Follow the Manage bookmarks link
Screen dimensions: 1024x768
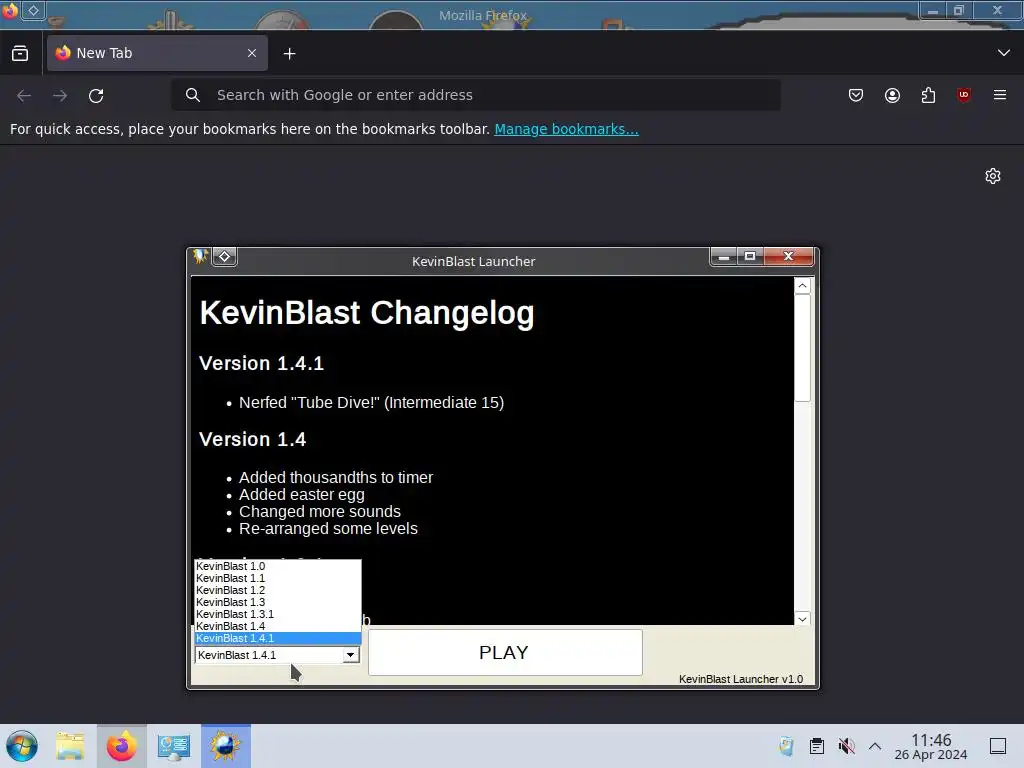click(566, 129)
